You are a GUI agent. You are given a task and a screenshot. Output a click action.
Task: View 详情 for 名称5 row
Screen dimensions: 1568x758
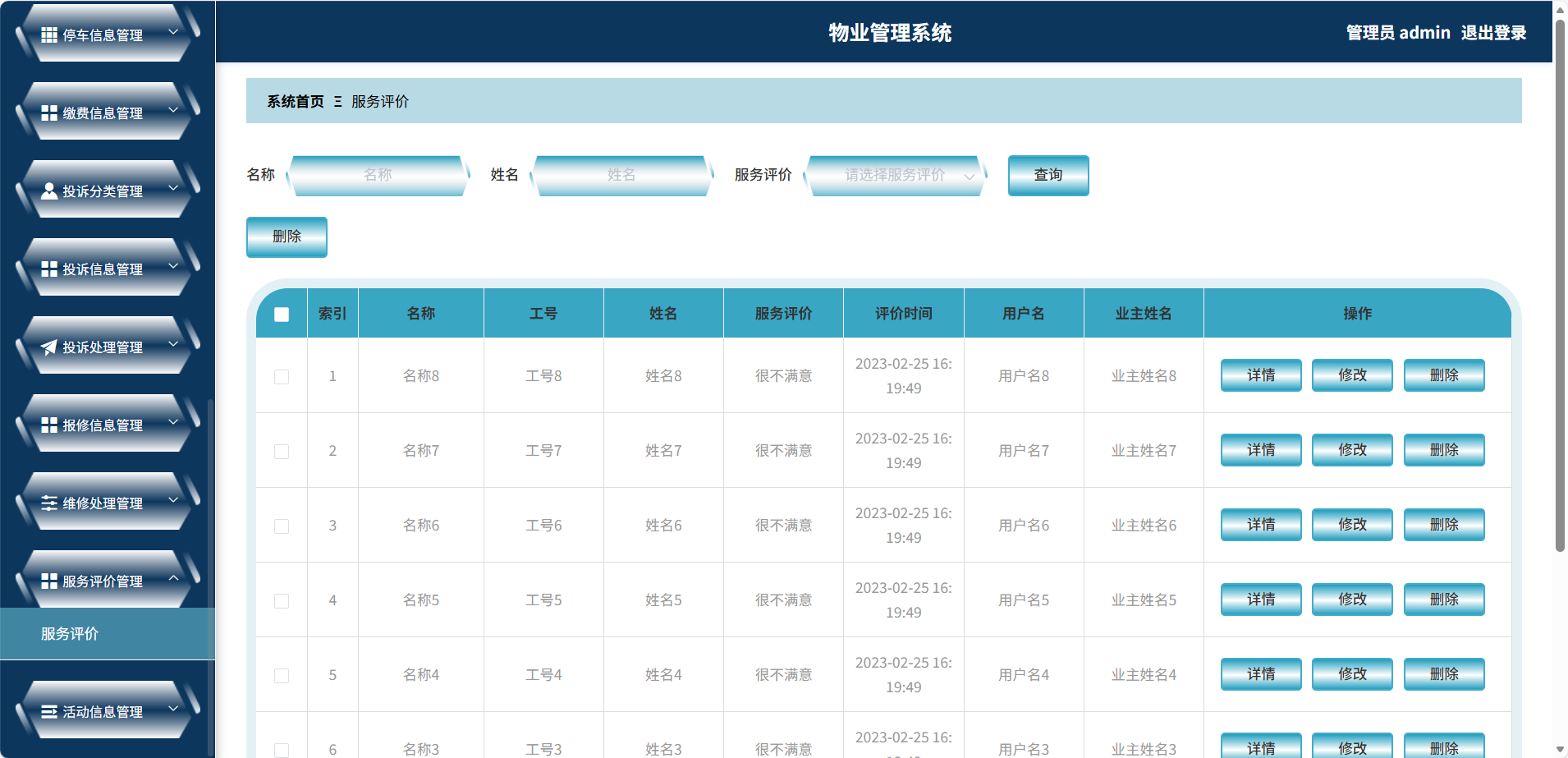click(1261, 600)
